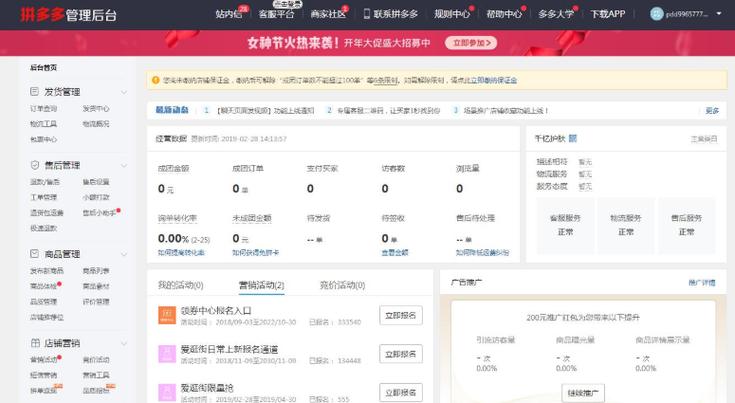Collapse the 店铺营销 section chevron
Viewport: 735px width, 403px height.
point(124,343)
